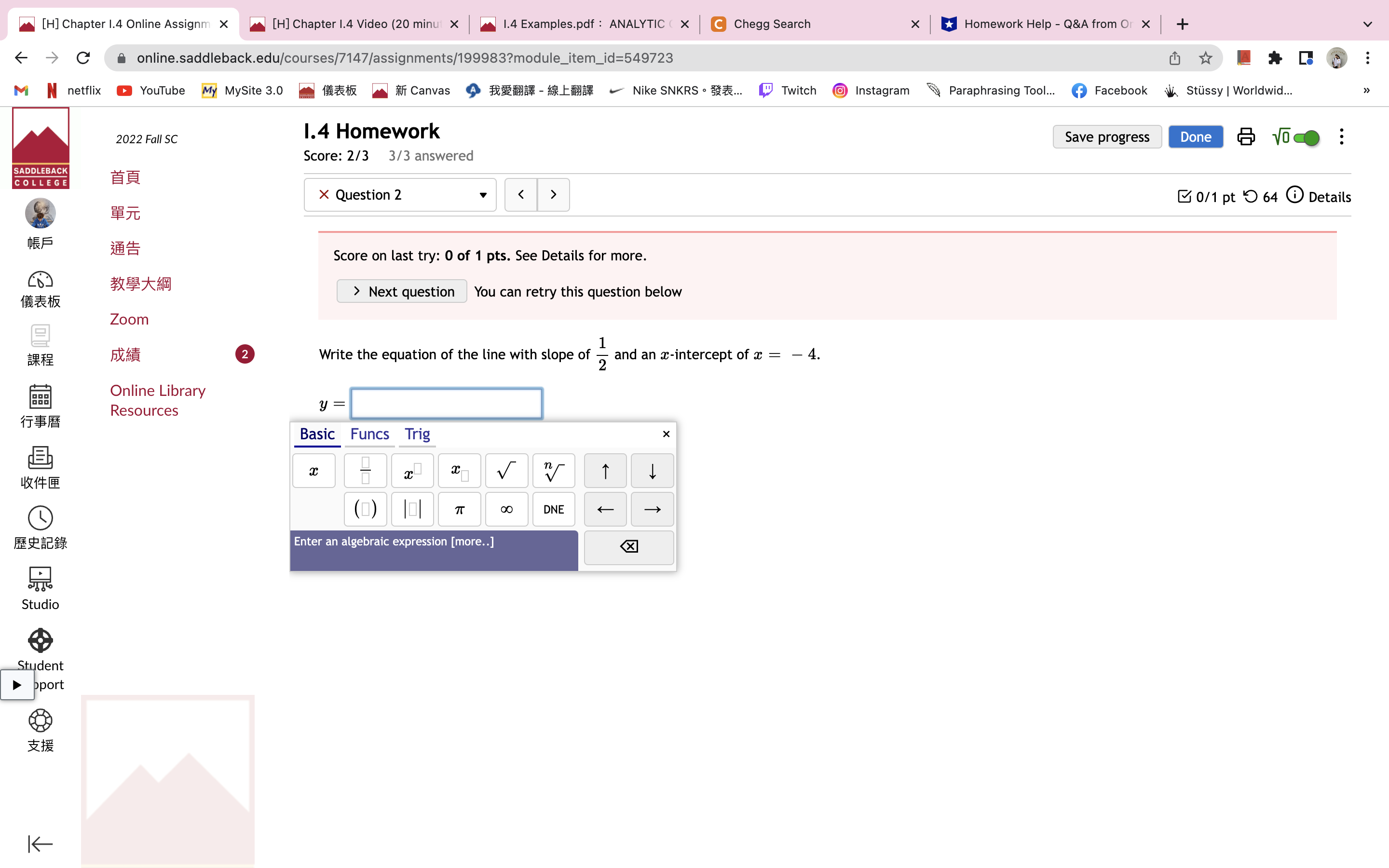This screenshot has height=868, width=1389.
Task: Click the Next question button
Action: tap(401, 291)
